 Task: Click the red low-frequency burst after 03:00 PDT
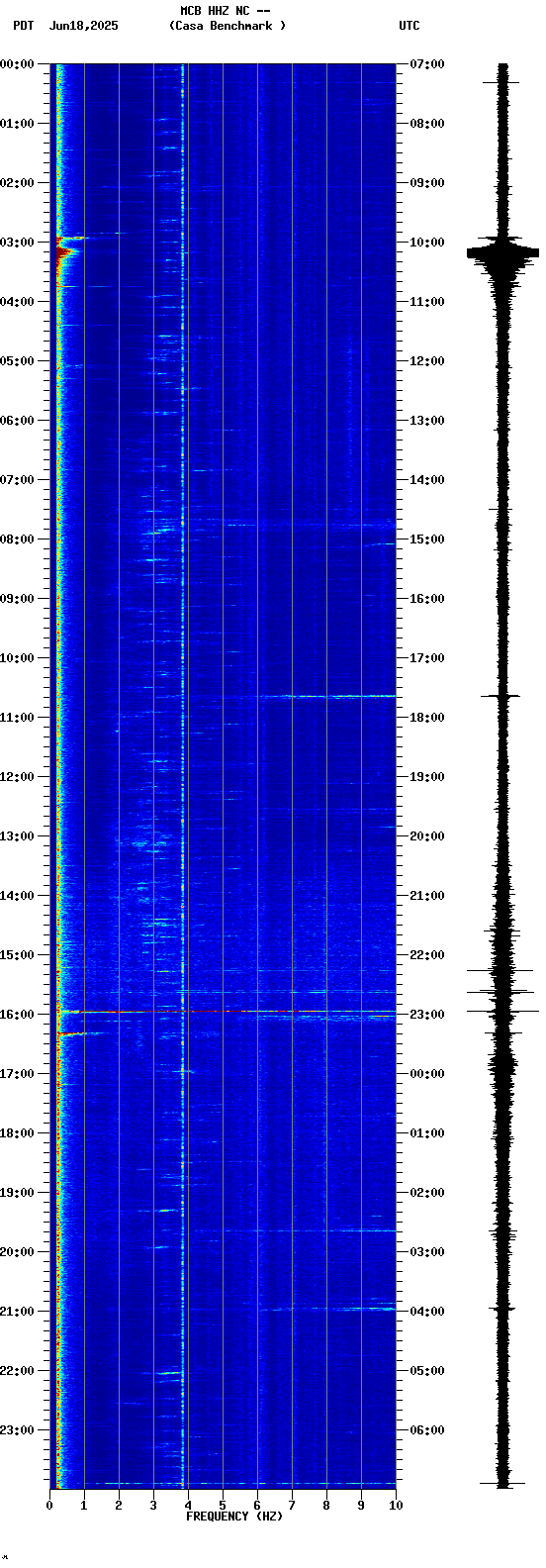tap(66, 254)
